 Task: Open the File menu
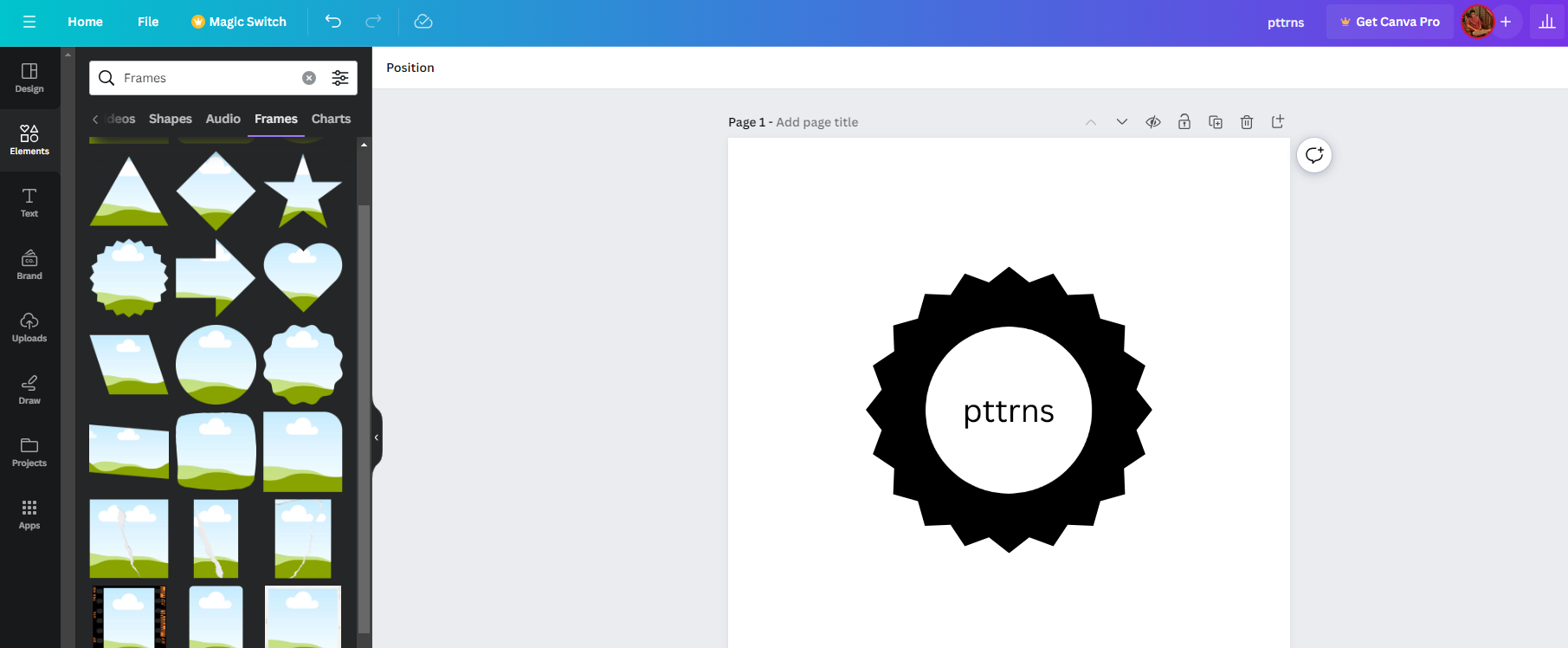tap(148, 22)
